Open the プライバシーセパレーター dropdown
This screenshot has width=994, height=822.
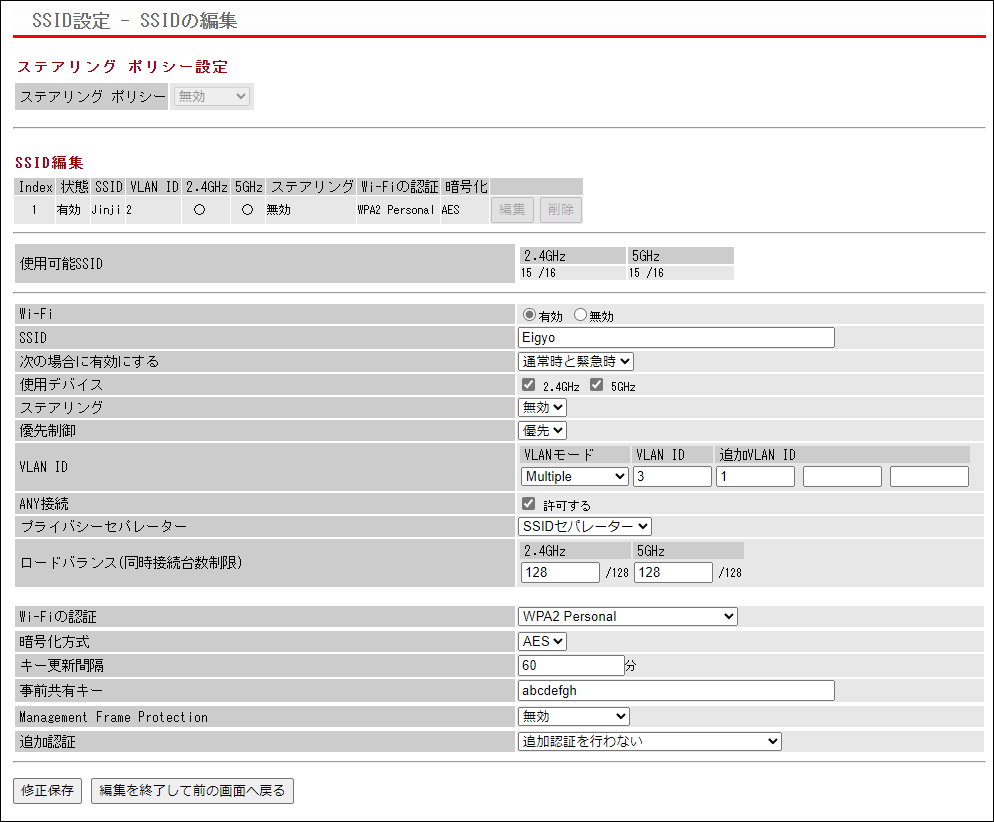click(585, 526)
